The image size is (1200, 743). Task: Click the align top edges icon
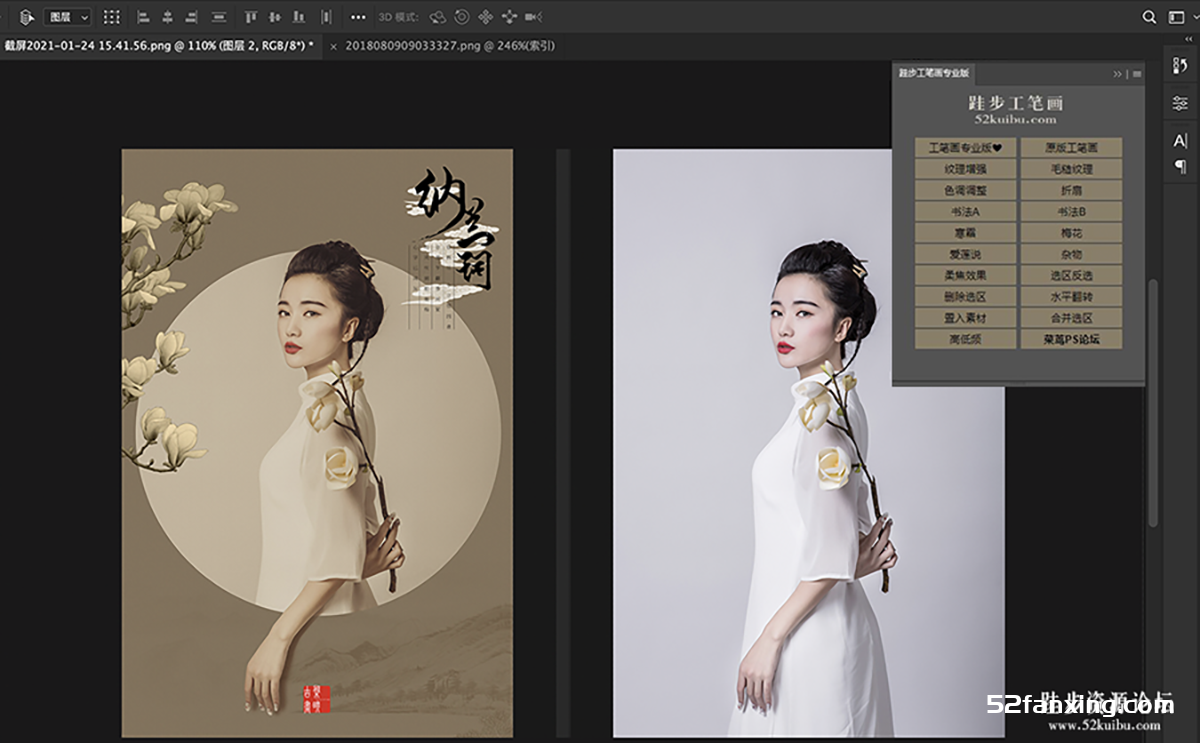tap(251, 17)
